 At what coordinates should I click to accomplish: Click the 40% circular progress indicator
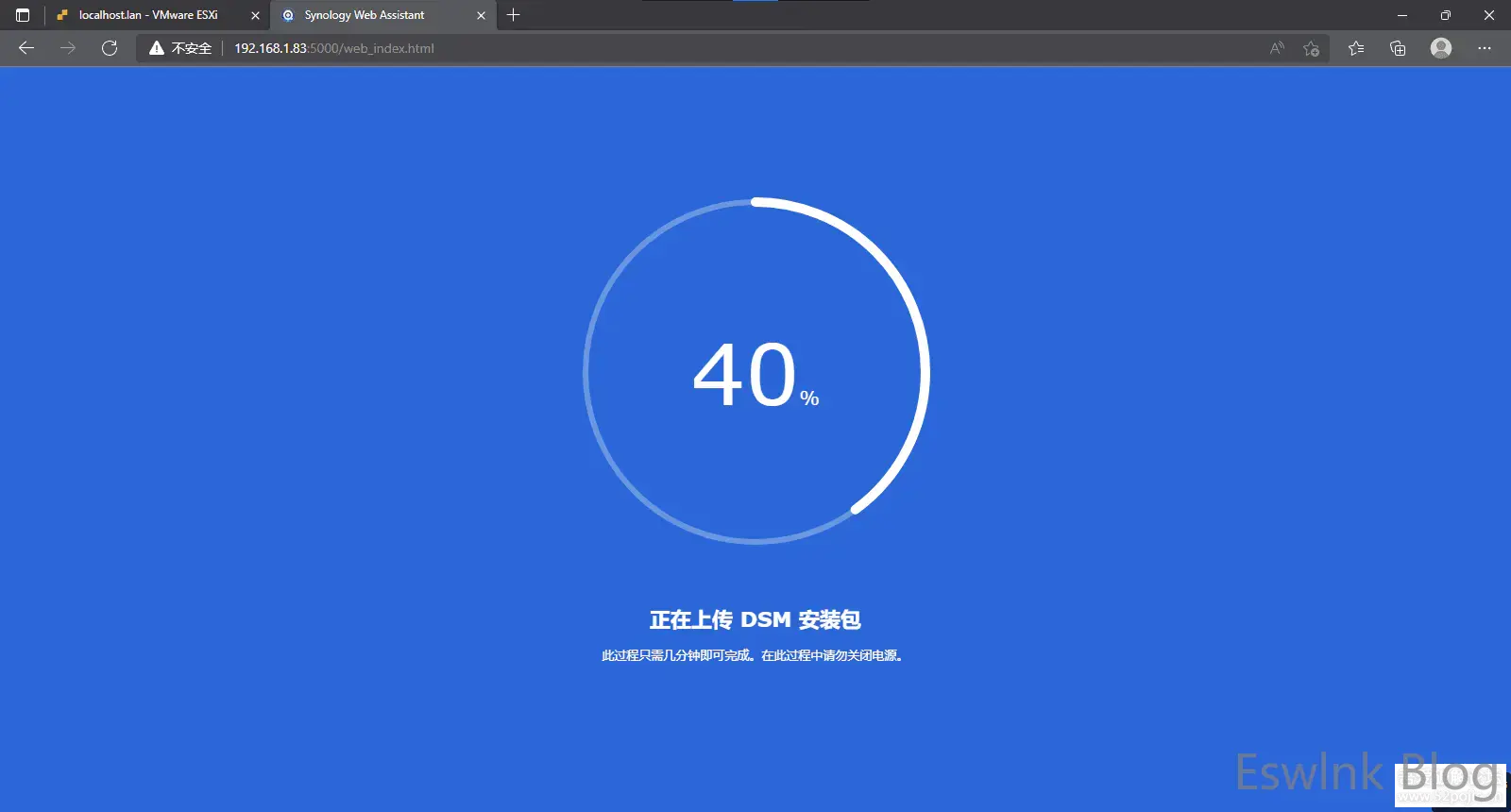(755, 371)
